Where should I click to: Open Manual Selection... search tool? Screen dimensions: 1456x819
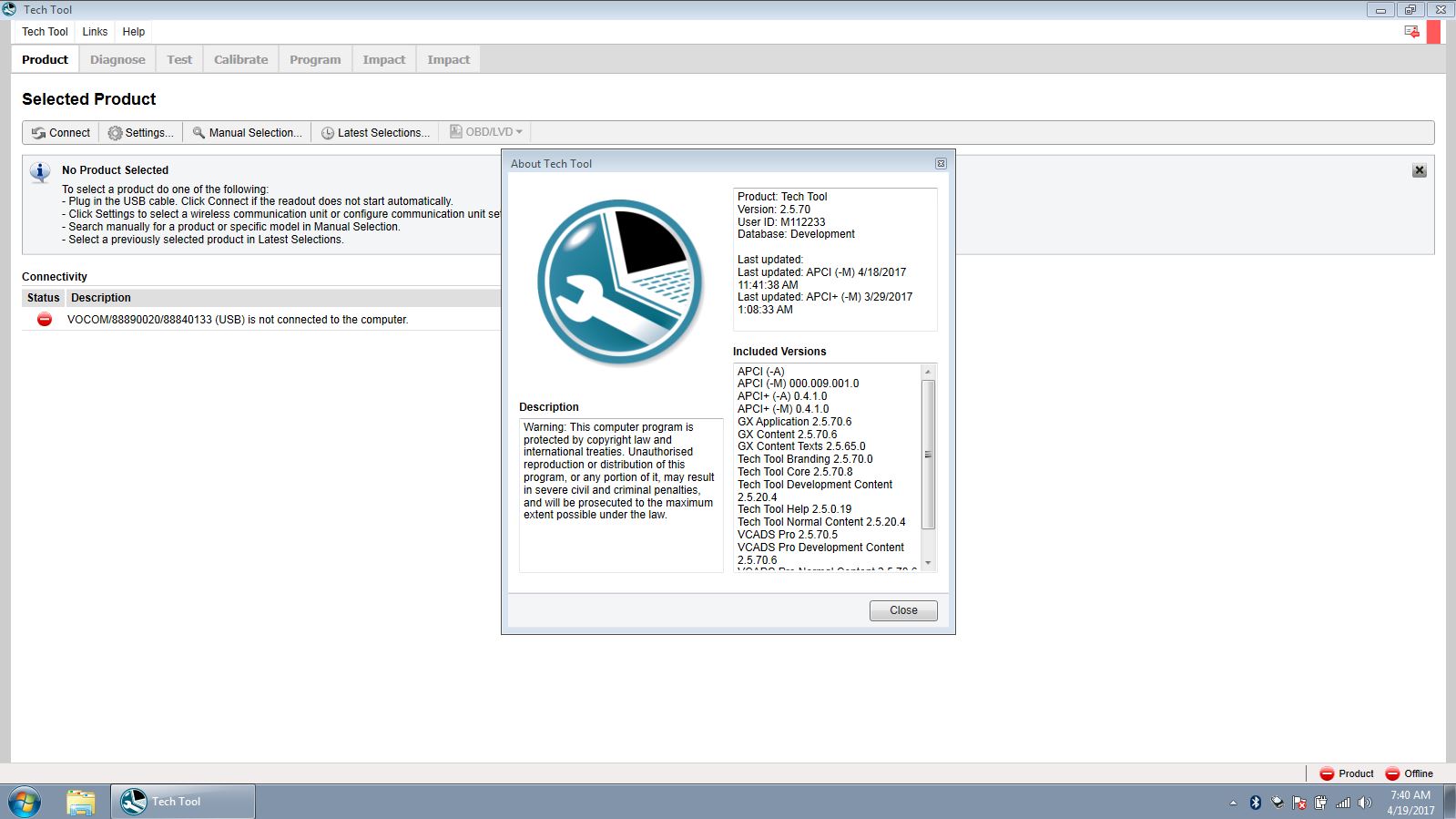pos(247,133)
